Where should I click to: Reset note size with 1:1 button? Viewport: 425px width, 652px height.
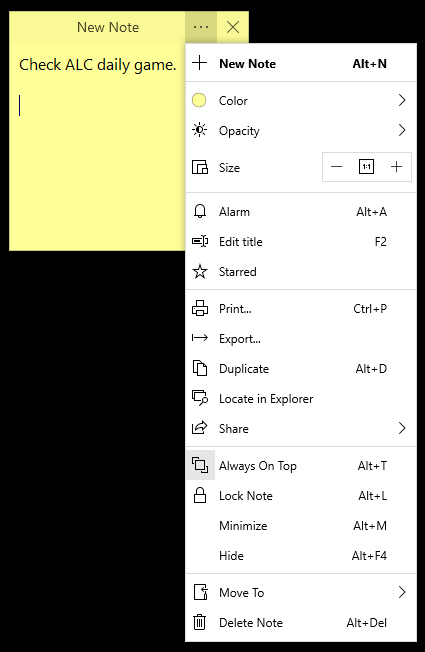coord(366,167)
